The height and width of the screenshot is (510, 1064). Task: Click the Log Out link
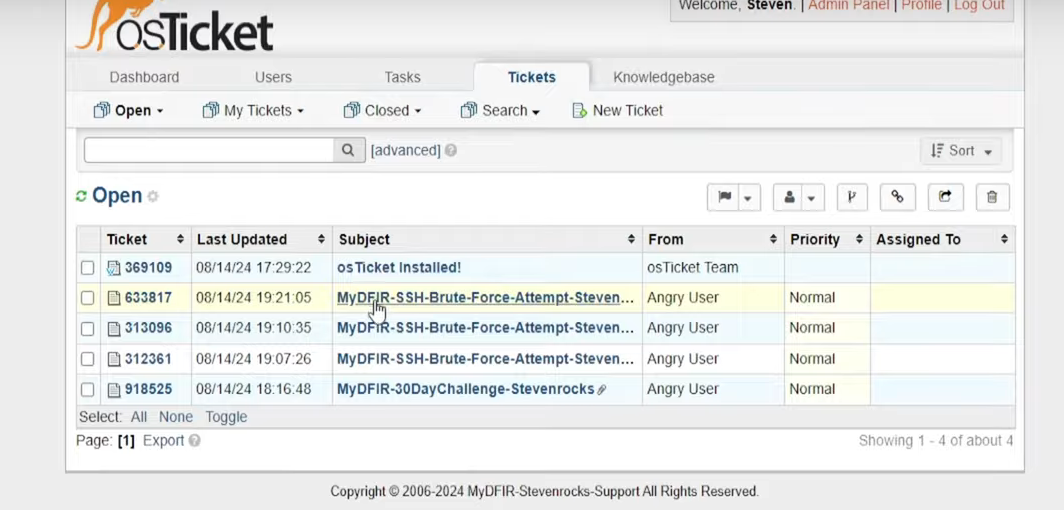pos(979,5)
